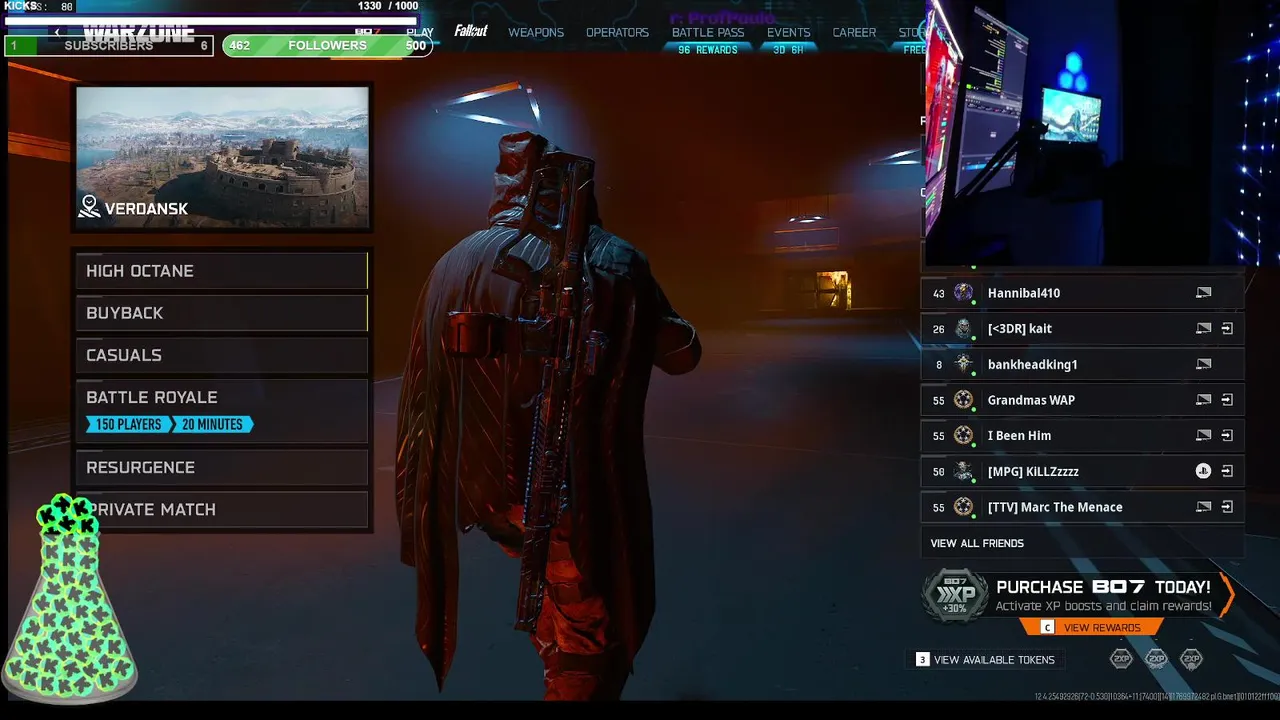Screen dimensions: 1280x720
Task: Click the 96 Rewards label under Battle Pass
Action: click(x=708, y=50)
